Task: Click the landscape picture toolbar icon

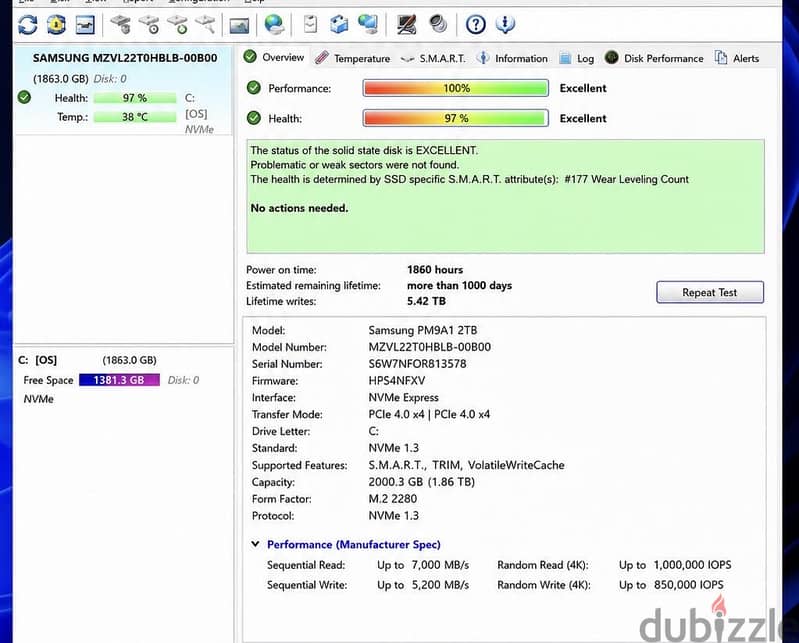Action: point(239,25)
